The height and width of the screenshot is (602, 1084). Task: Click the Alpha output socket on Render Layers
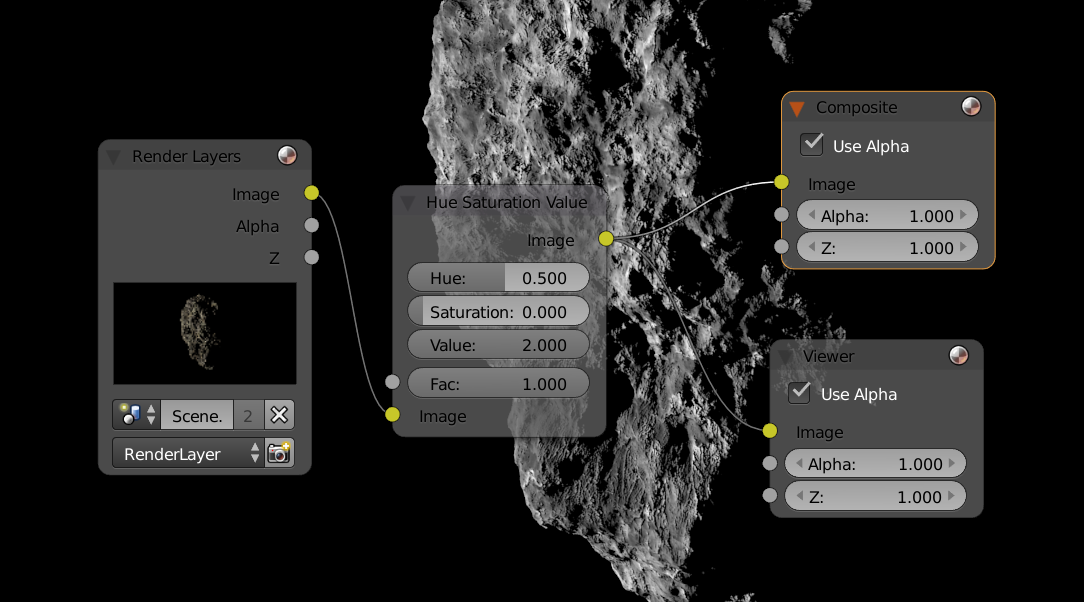pyautogui.click(x=312, y=226)
